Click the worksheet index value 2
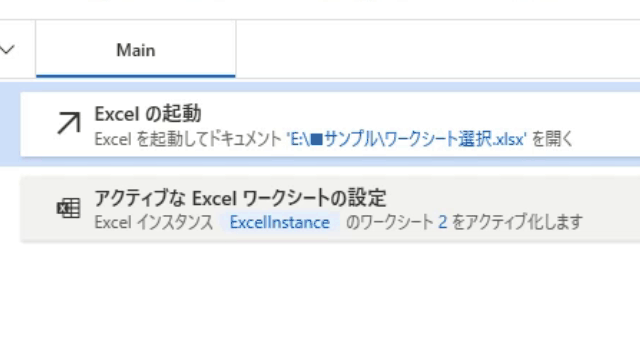Screen dimensions: 640x360 tap(442, 223)
